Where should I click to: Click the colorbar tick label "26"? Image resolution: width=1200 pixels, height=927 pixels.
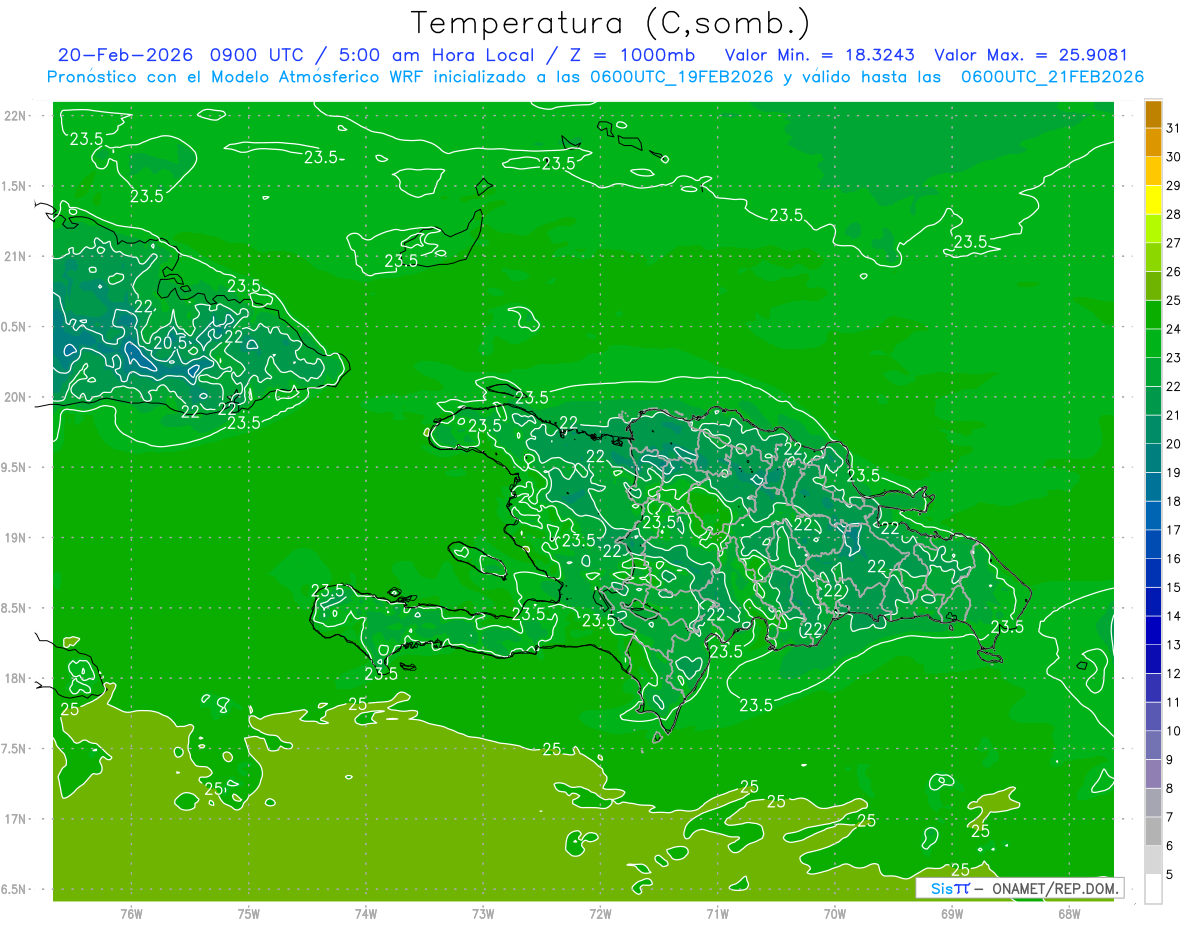pyautogui.click(x=1174, y=272)
